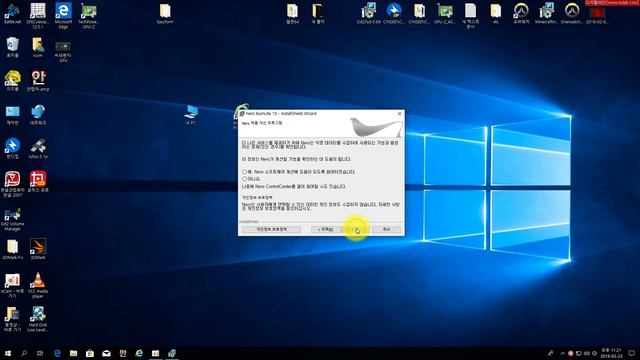Viewport: 640px width, 360px height.
Task: Open the Overwatch desktop icon
Action: [x=572, y=13]
